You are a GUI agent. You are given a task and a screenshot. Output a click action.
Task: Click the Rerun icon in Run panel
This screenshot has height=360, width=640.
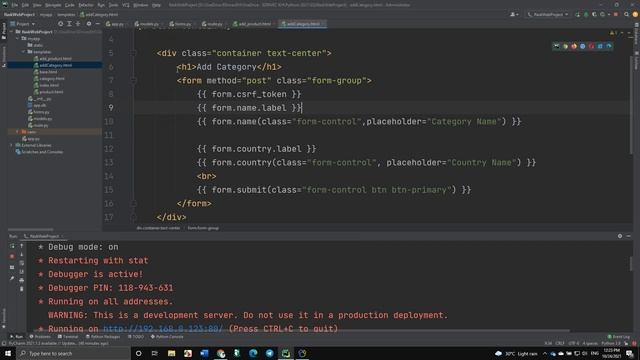point(12,246)
